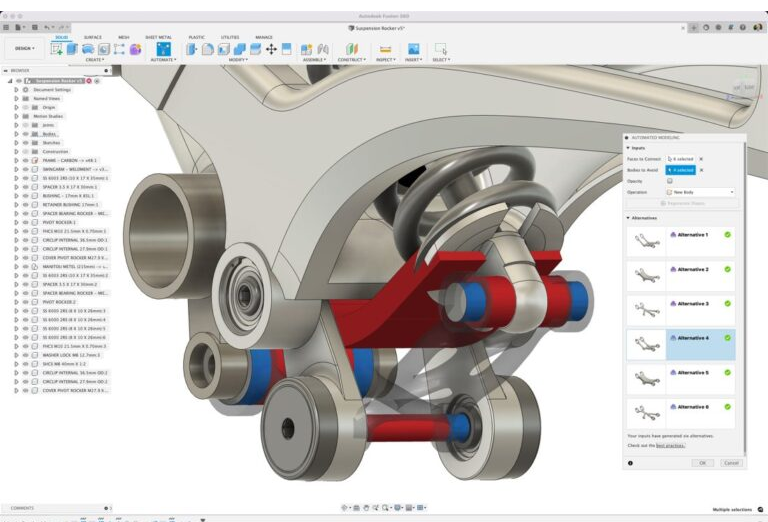Choose the Hole tool icon
Image resolution: width=768 pixels, height=522 pixels.
click(x=104, y=49)
